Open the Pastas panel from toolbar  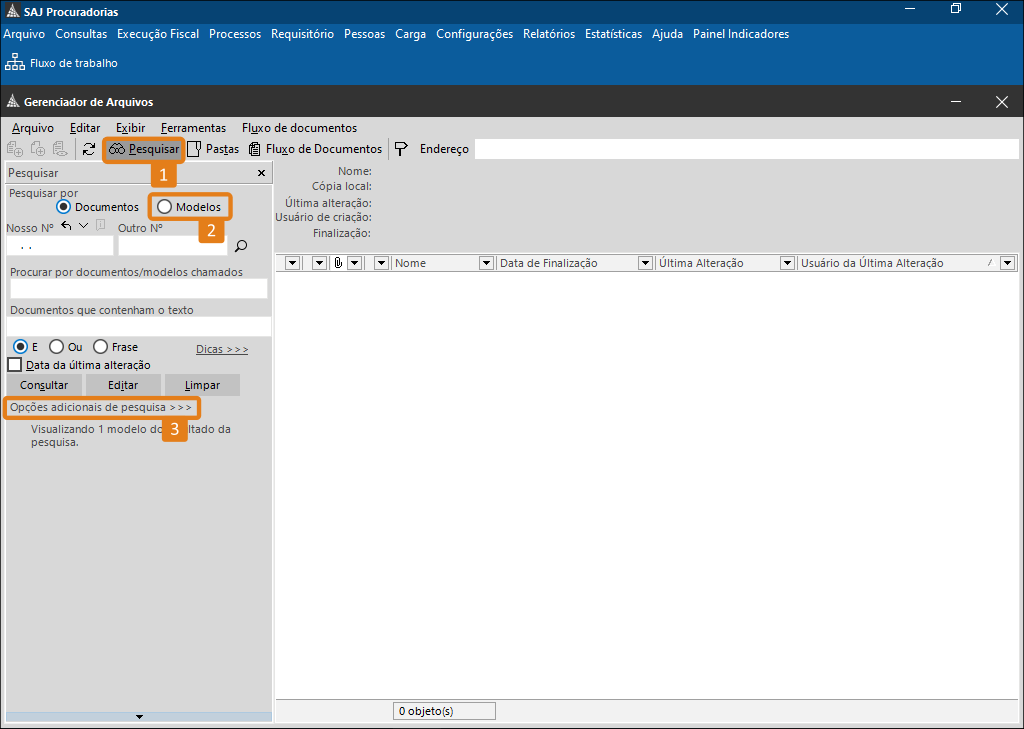pos(213,149)
